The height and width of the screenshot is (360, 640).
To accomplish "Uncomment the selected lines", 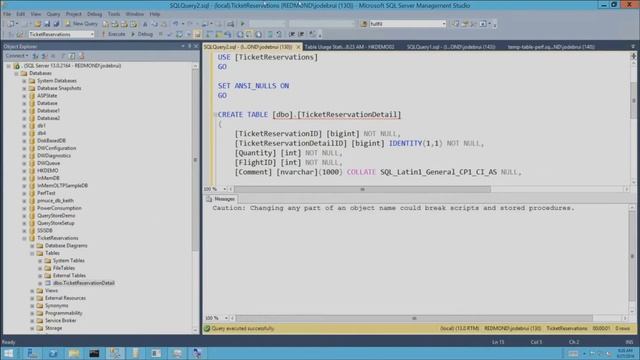I will (279, 34).
